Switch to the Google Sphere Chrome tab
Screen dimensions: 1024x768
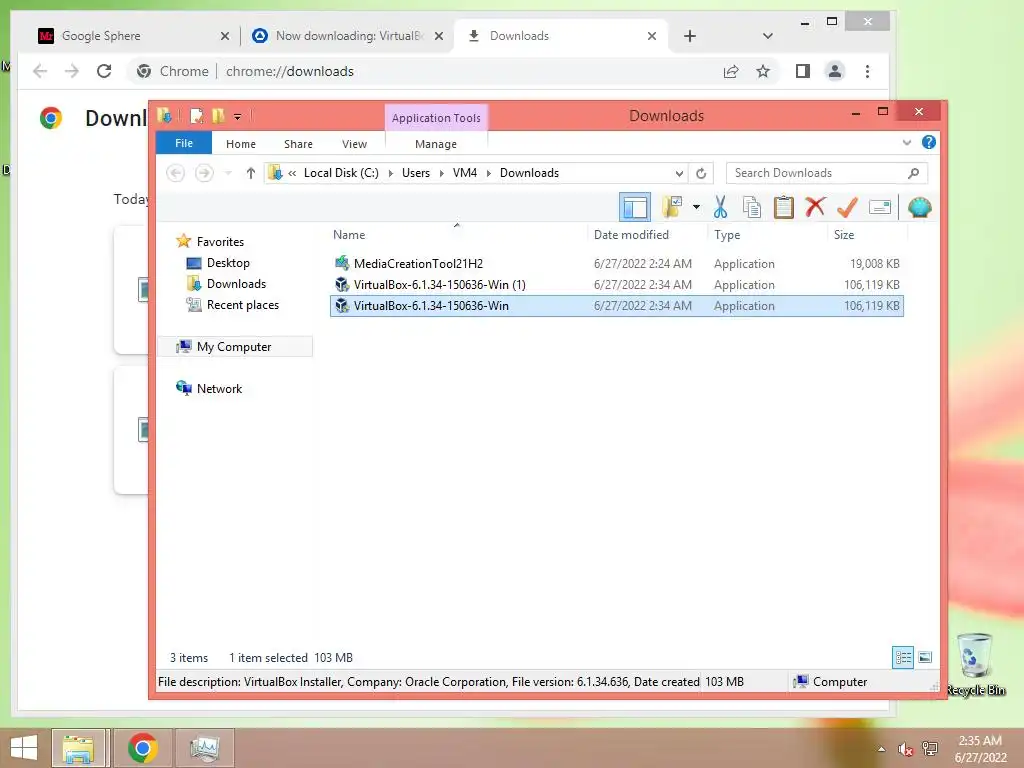(134, 36)
